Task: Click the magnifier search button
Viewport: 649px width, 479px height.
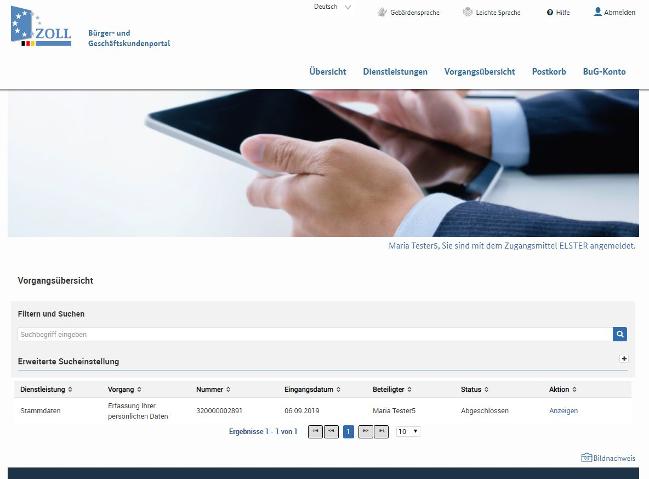Action: pos(620,334)
